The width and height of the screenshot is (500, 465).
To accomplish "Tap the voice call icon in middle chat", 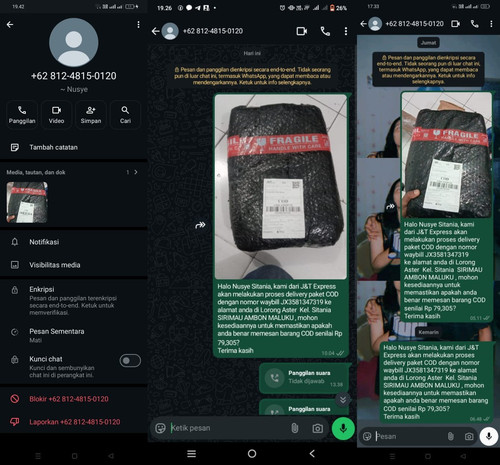I will click(x=325, y=31).
